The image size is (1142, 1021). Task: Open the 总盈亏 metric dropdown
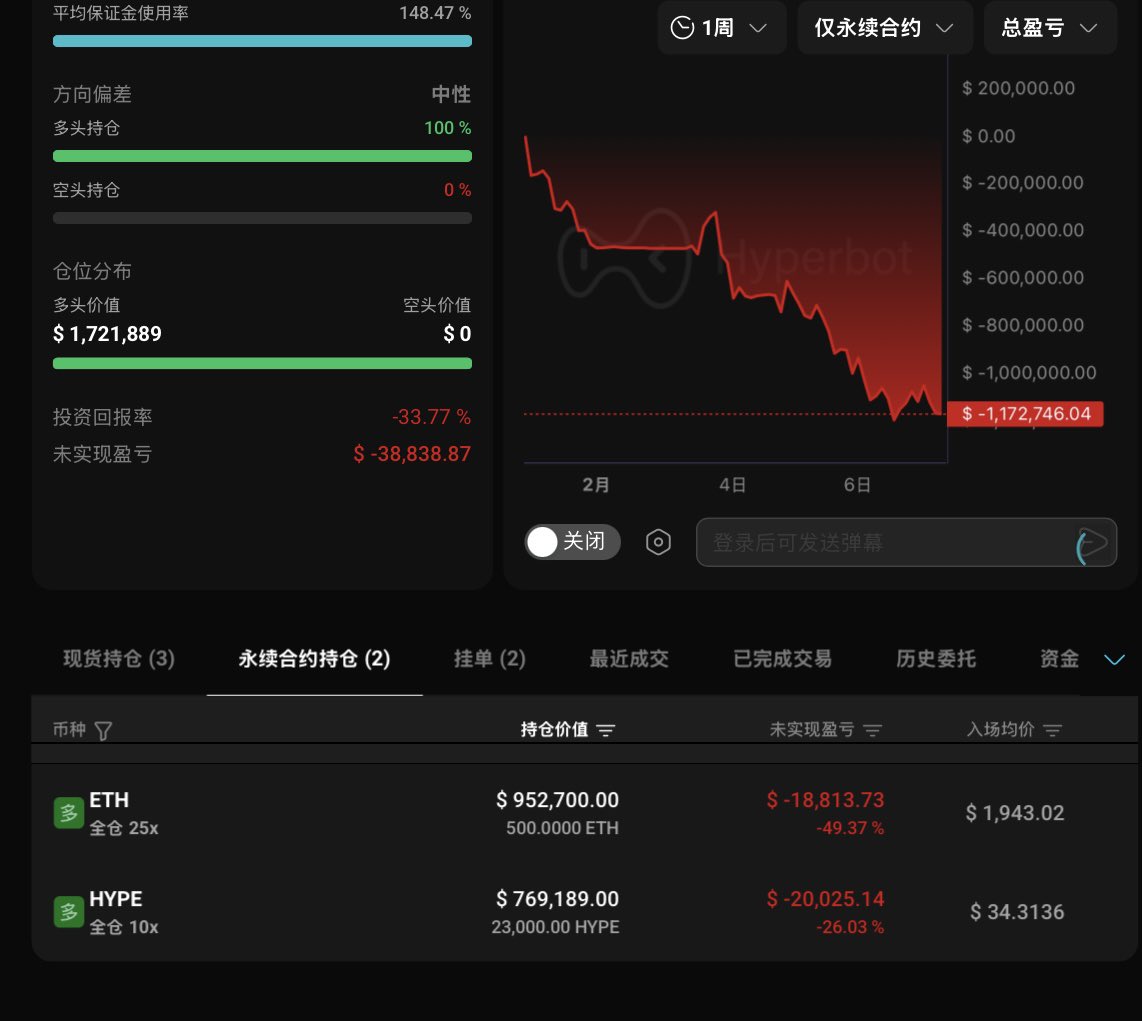click(x=1050, y=28)
